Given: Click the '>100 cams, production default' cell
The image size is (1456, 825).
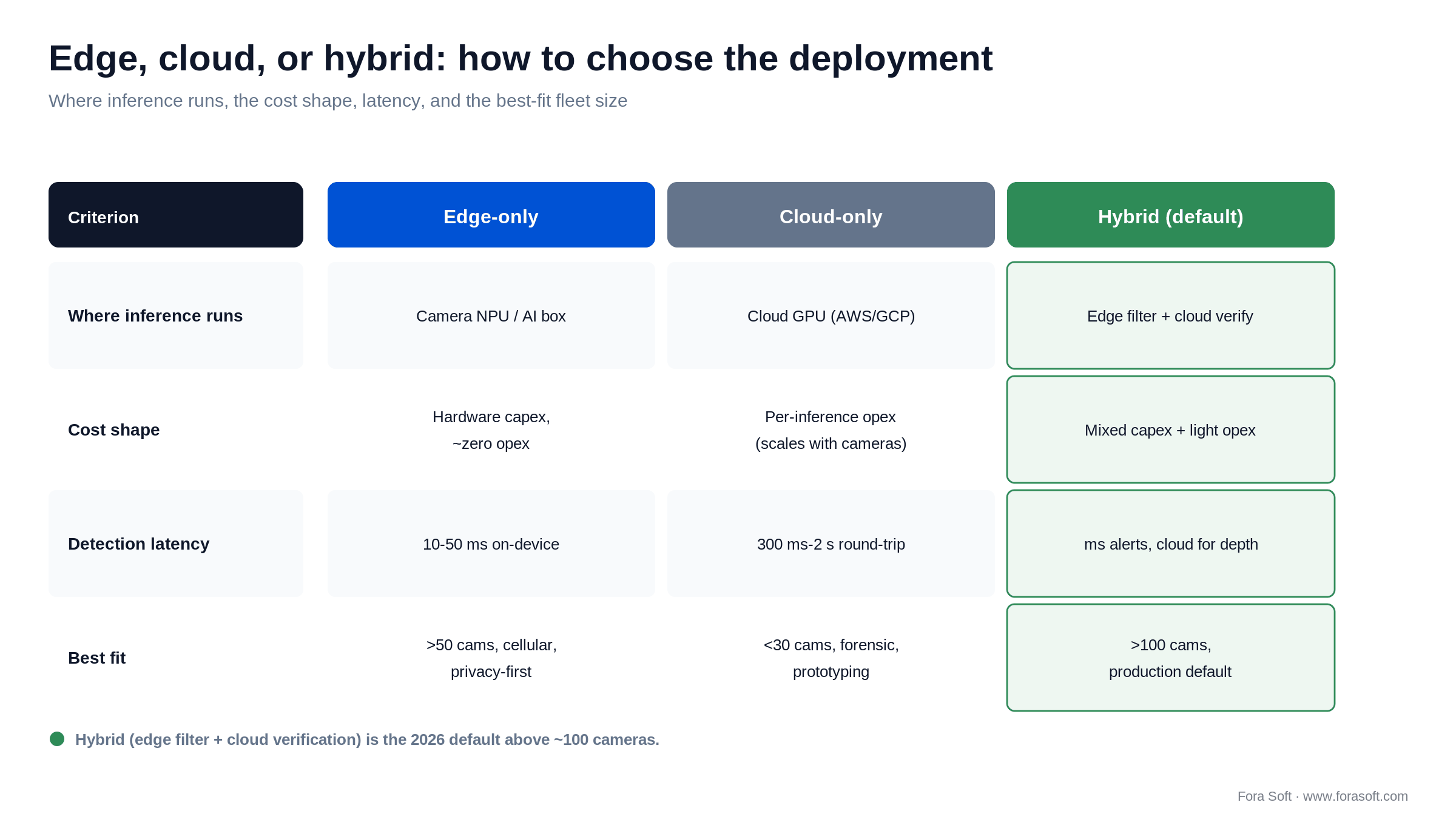Looking at the screenshot, I should tap(1171, 658).
